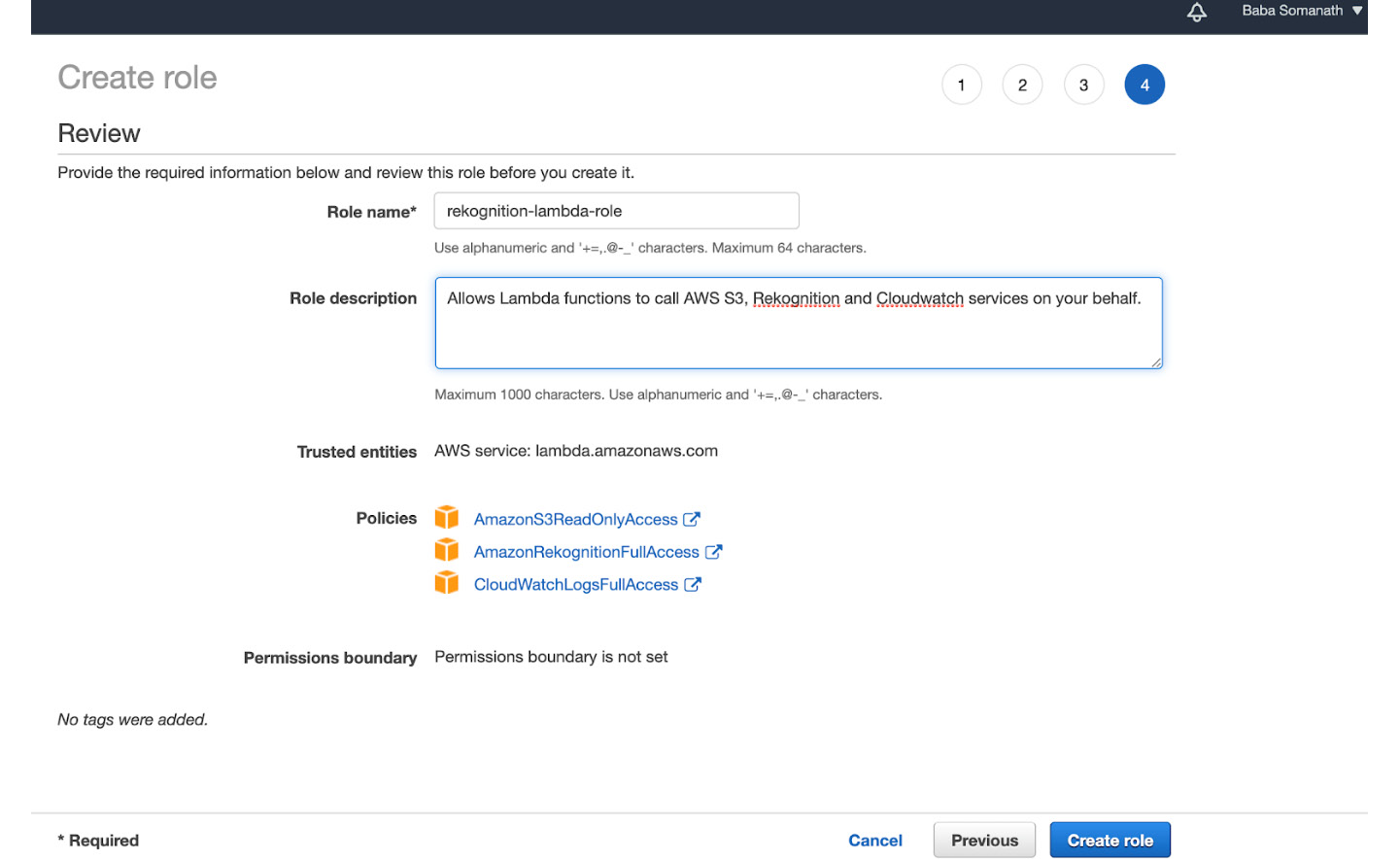Click the 'No tags were added.' text
Image resolution: width=1400 pixels, height=859 pixels.
click(x=133, y=720)
